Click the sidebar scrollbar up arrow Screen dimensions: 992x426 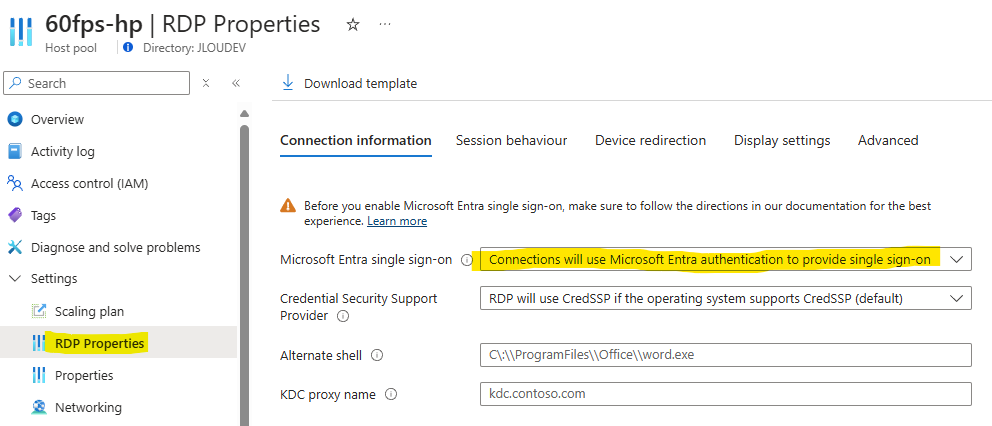tap(244, 114)
